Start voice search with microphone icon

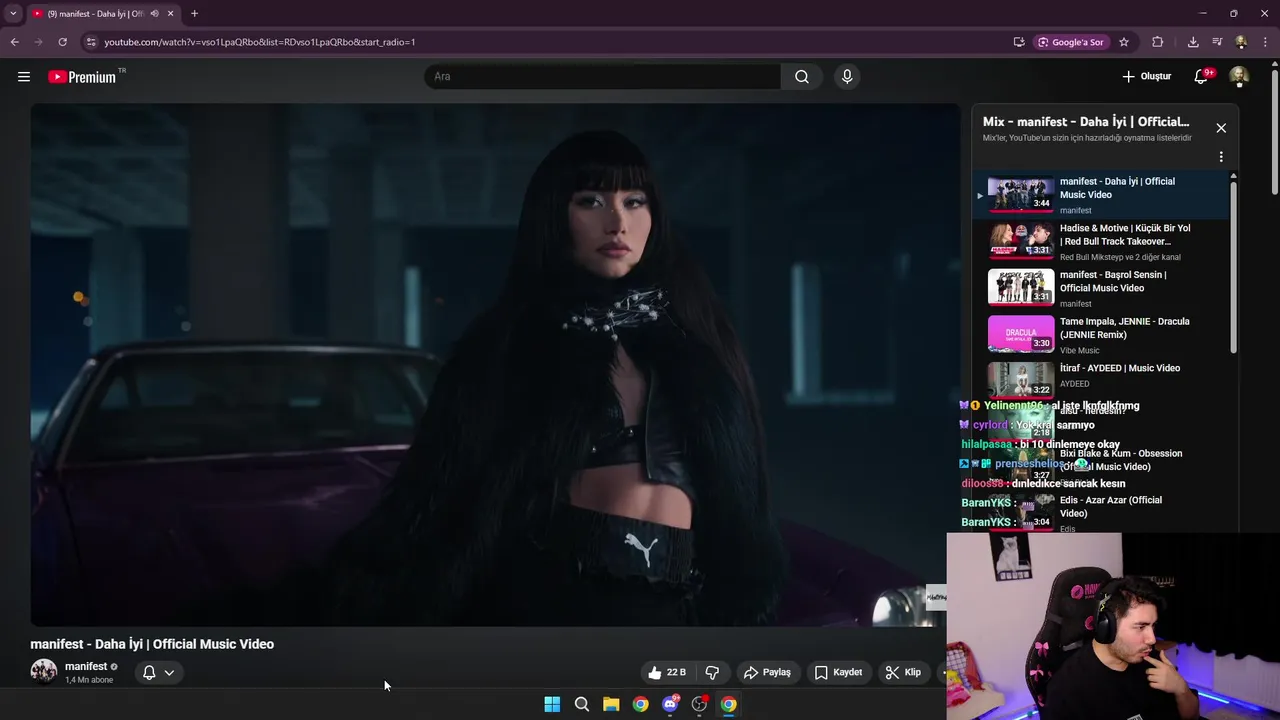pyautogui.click(x=847, y=76)
